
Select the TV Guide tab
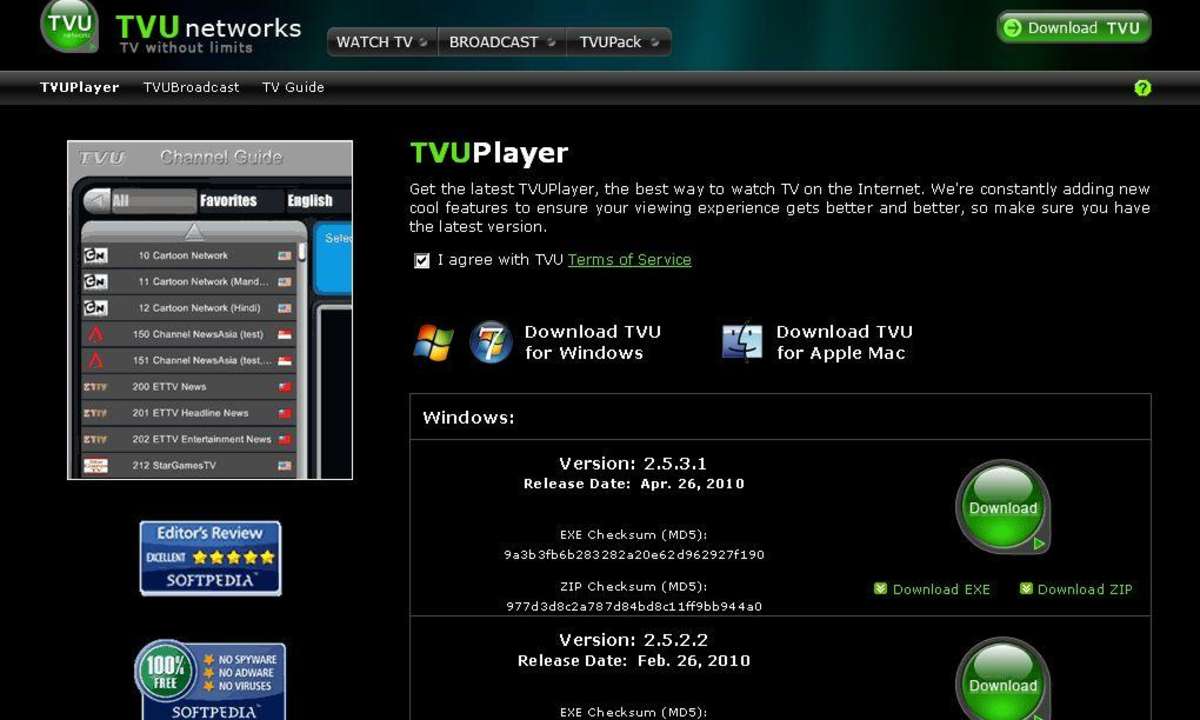293,87
